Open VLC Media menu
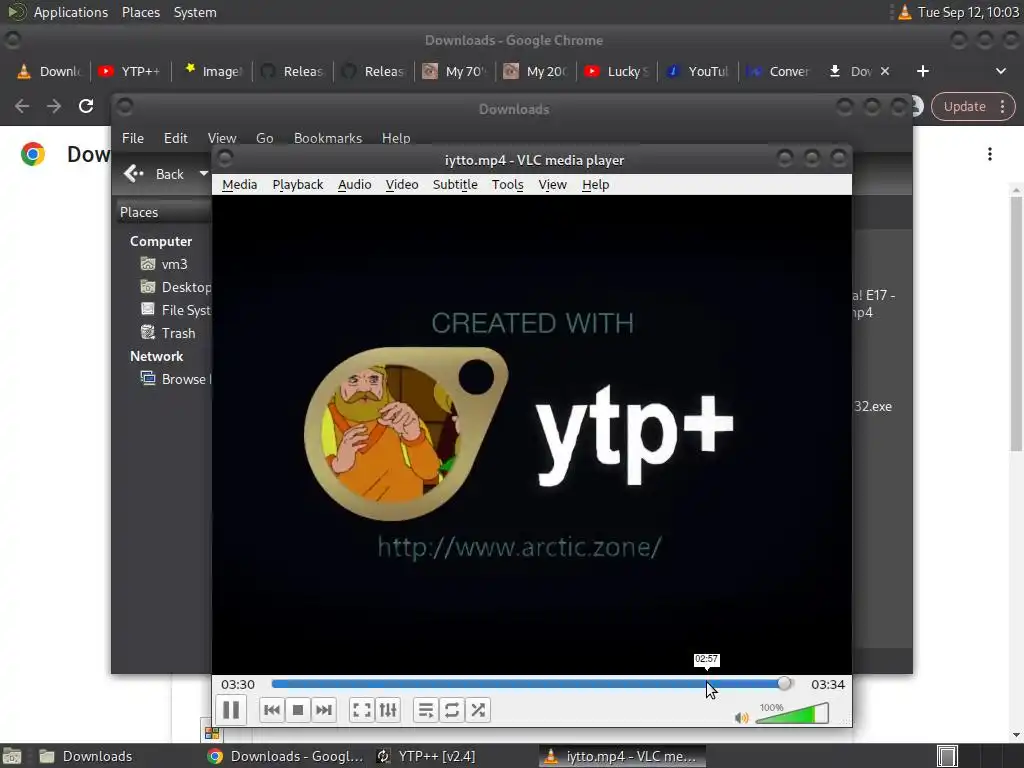Image resolution: width=1024 pixels, height=768 pixels. coord(240,185)
